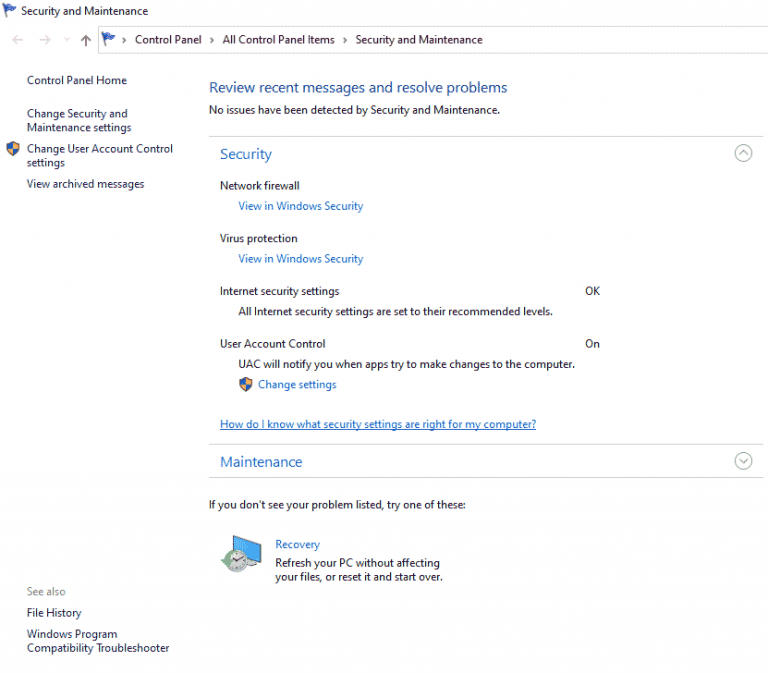The width and height of the screenshot is (768, 673).
Task: Click the title bar flag icon
Action: click(9, 11)
